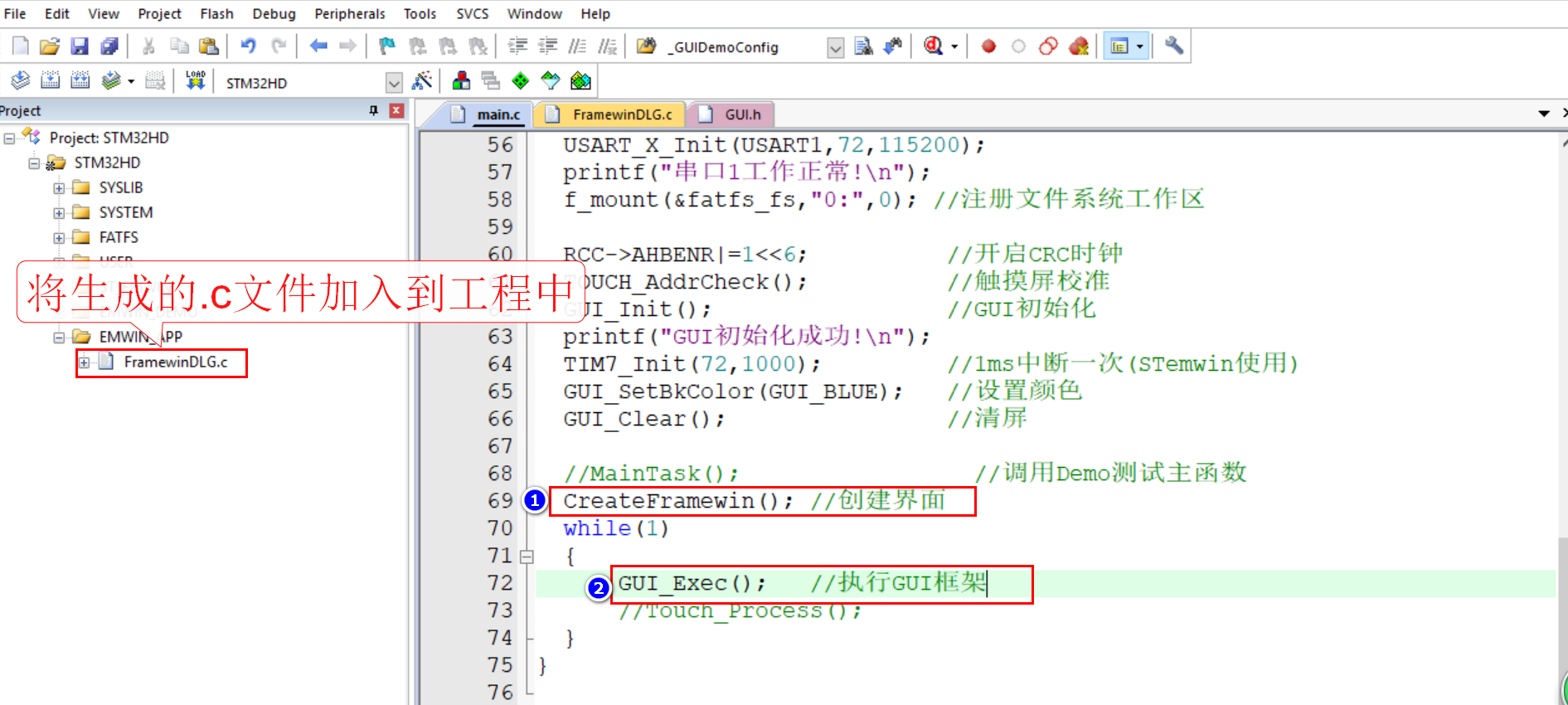Screen dimensions: 1568x705
Task: Click the CreateFramewin(); code on line 69
Action: pos(678,501)
